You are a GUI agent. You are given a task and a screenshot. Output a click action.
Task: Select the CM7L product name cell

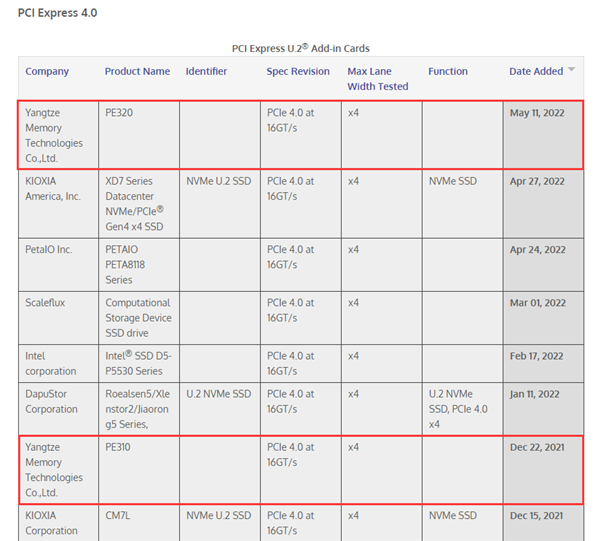[x=119, y=515]
